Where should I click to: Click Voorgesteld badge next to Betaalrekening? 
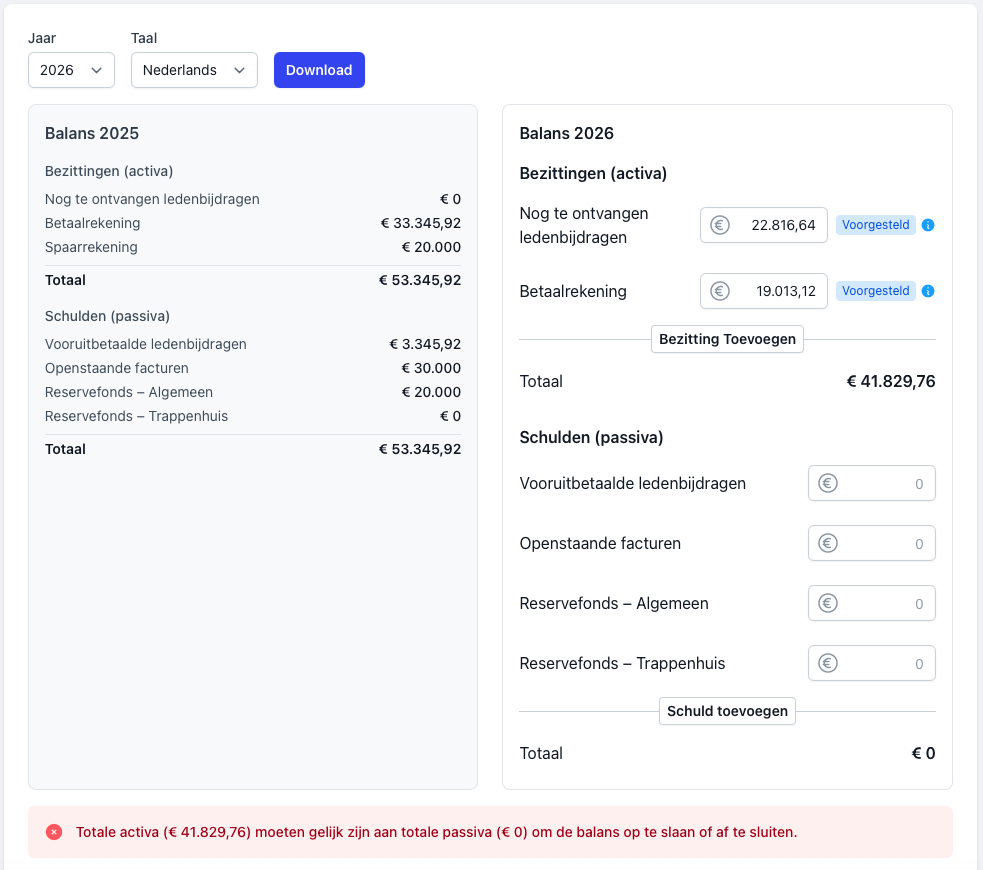click(875, 291)
